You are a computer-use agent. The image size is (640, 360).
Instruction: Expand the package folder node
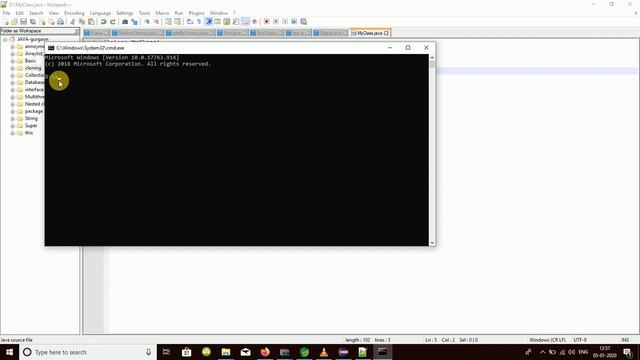click(13, 111)
